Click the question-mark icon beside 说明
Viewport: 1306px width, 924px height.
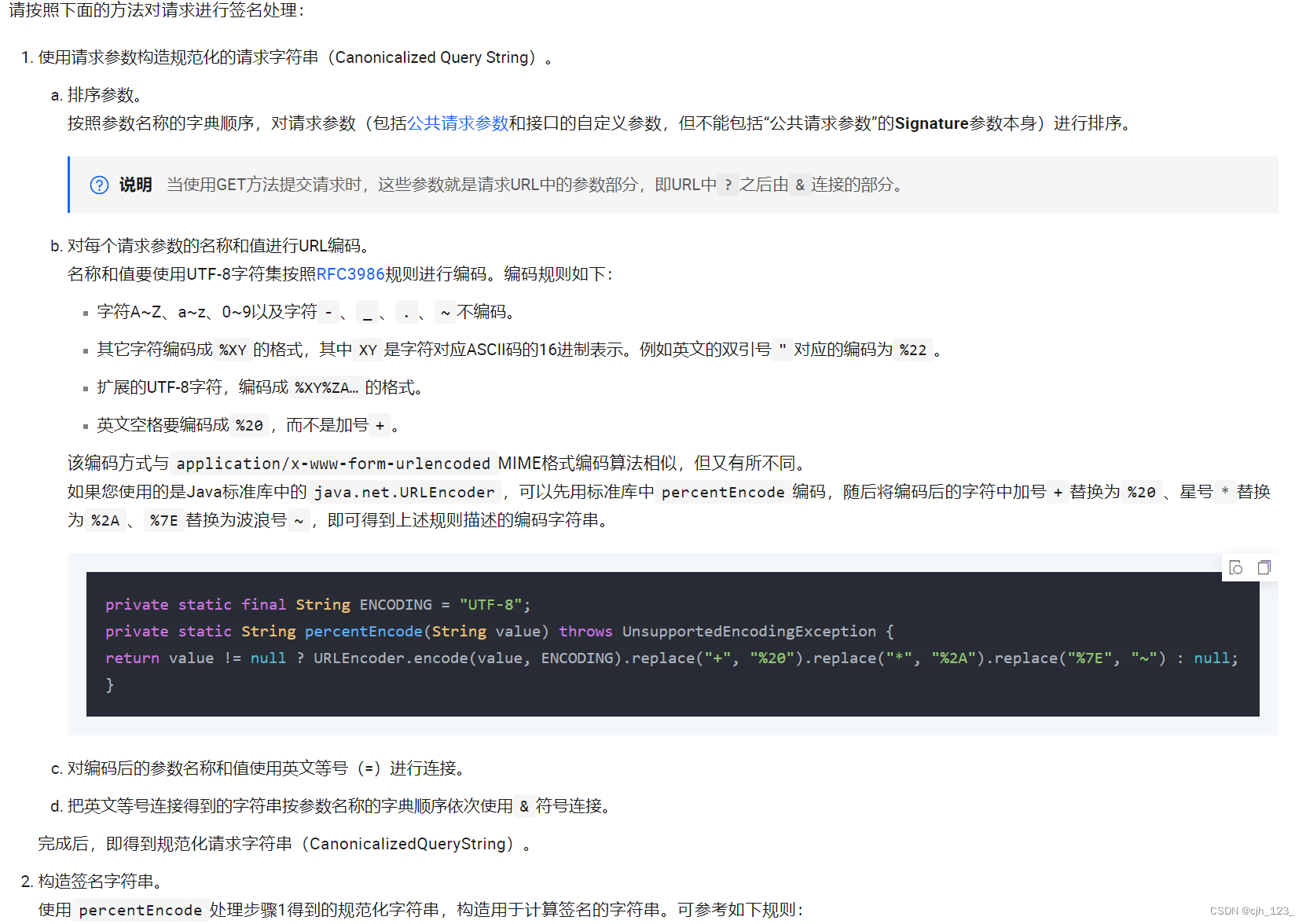[99, 185]
